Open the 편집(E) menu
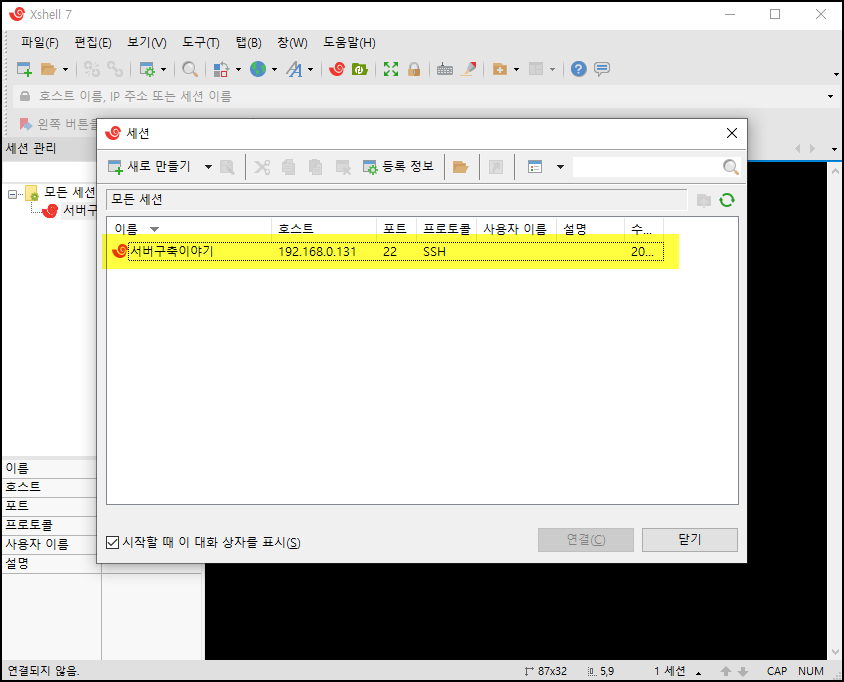The height and width of the screenshot is (682, 844). pos(93,43)
